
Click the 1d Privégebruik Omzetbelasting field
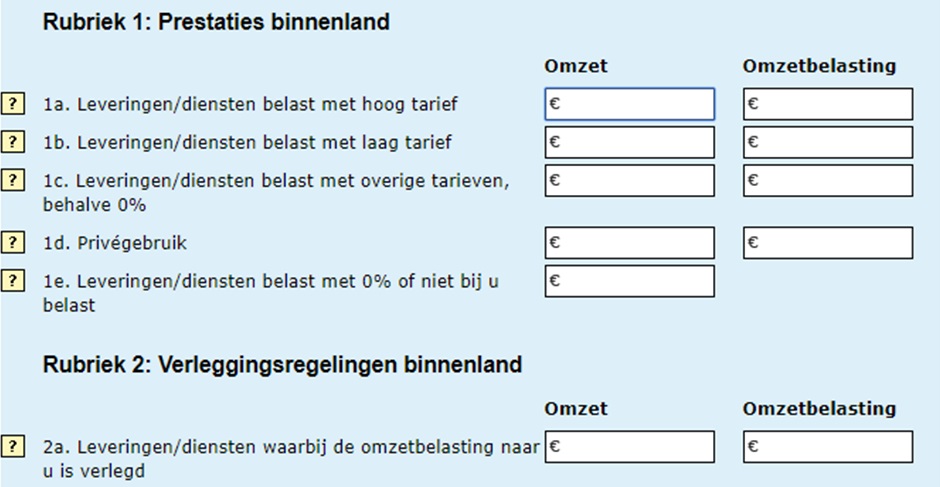pyautogui.click(x=828, y=242)
